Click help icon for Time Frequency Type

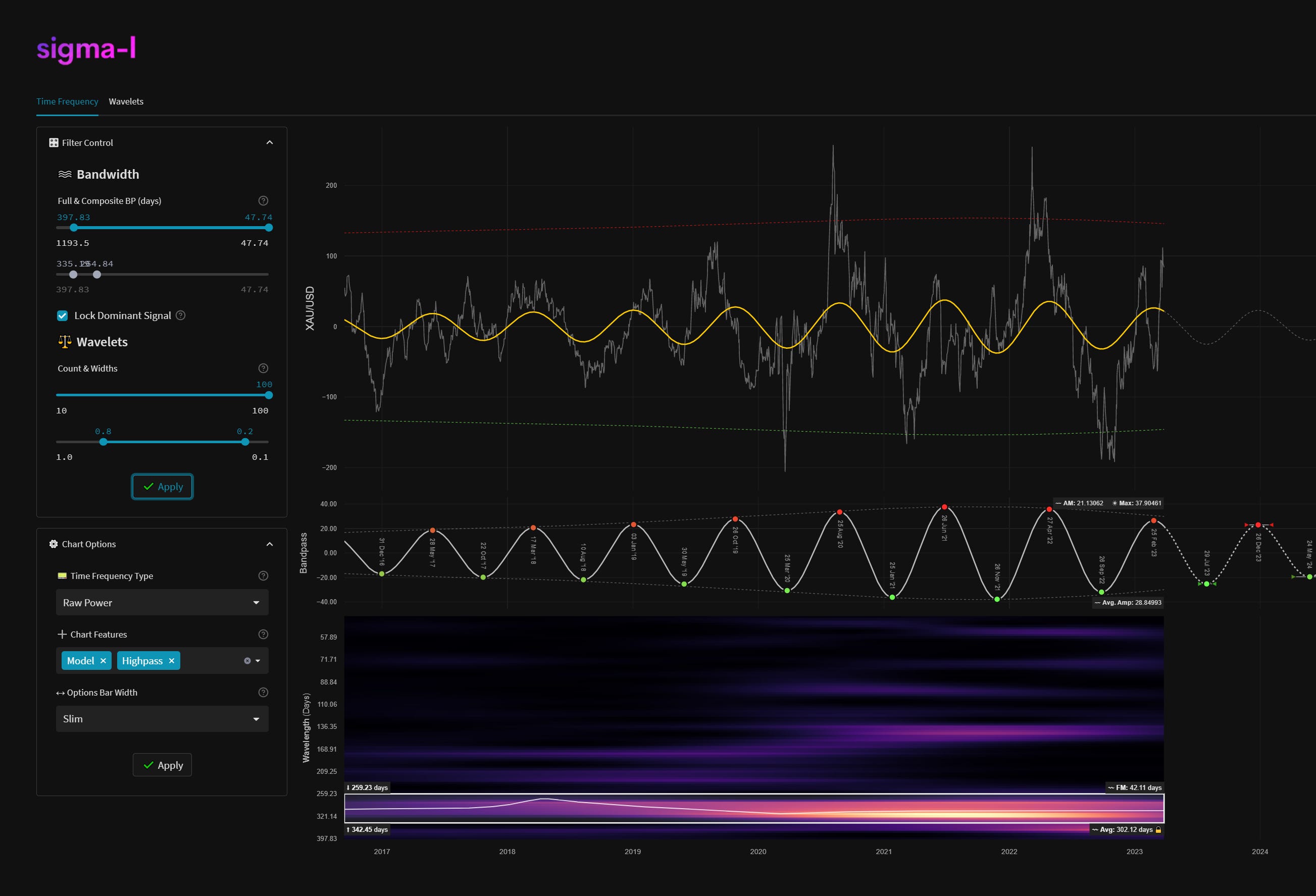tap(263, 575)
